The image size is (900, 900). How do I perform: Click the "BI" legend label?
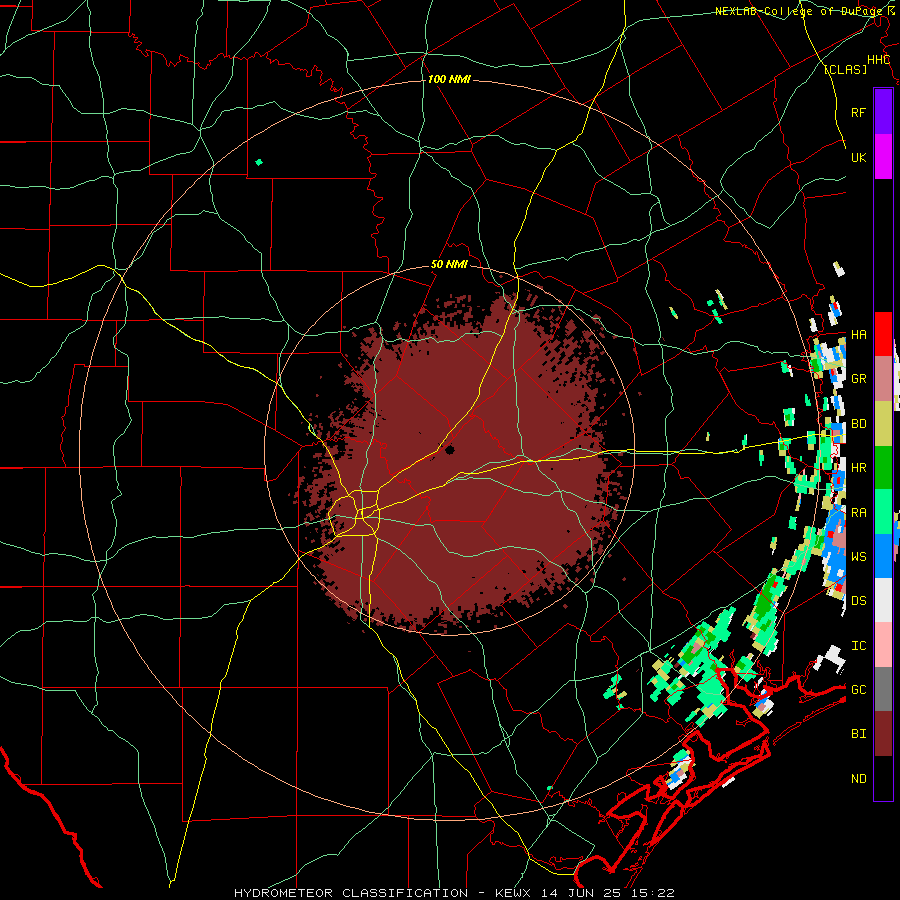click(858, 734)
